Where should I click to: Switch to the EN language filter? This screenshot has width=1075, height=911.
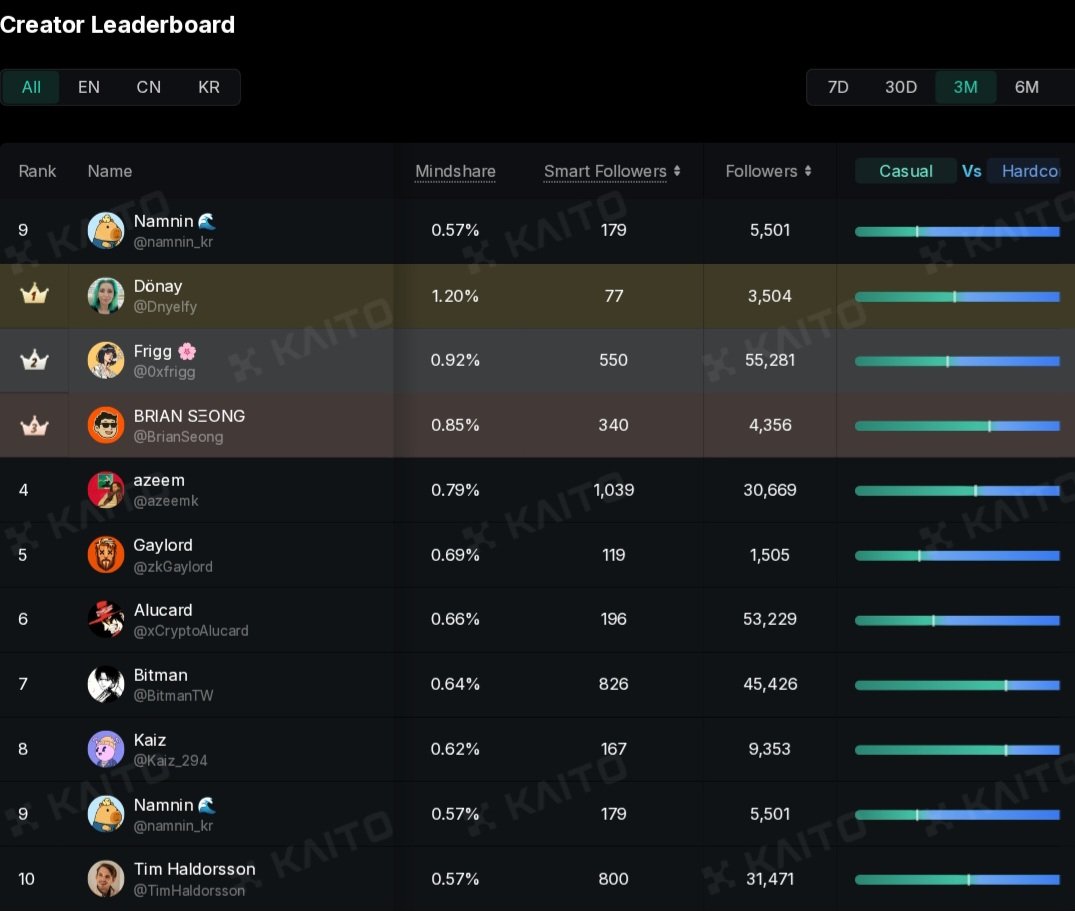pos(88,87)
